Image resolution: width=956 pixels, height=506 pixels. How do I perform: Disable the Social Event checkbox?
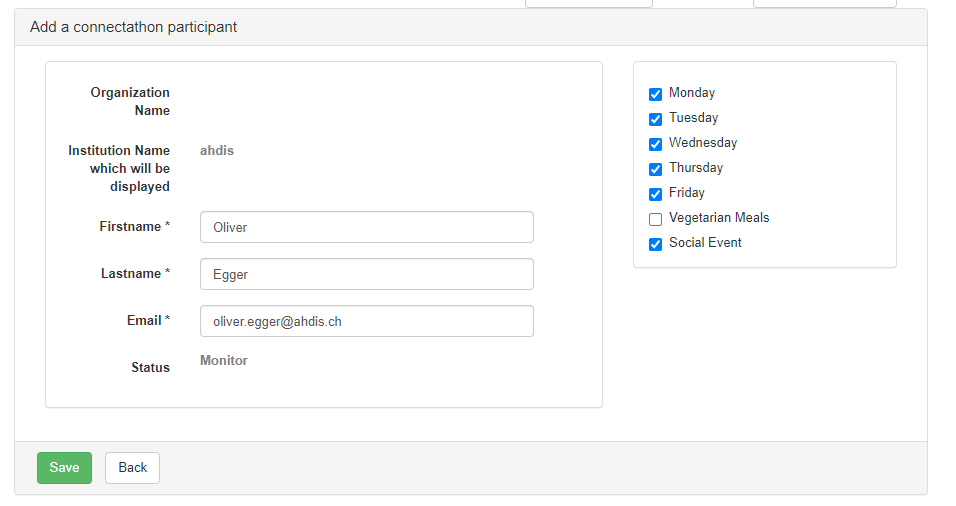655,244
